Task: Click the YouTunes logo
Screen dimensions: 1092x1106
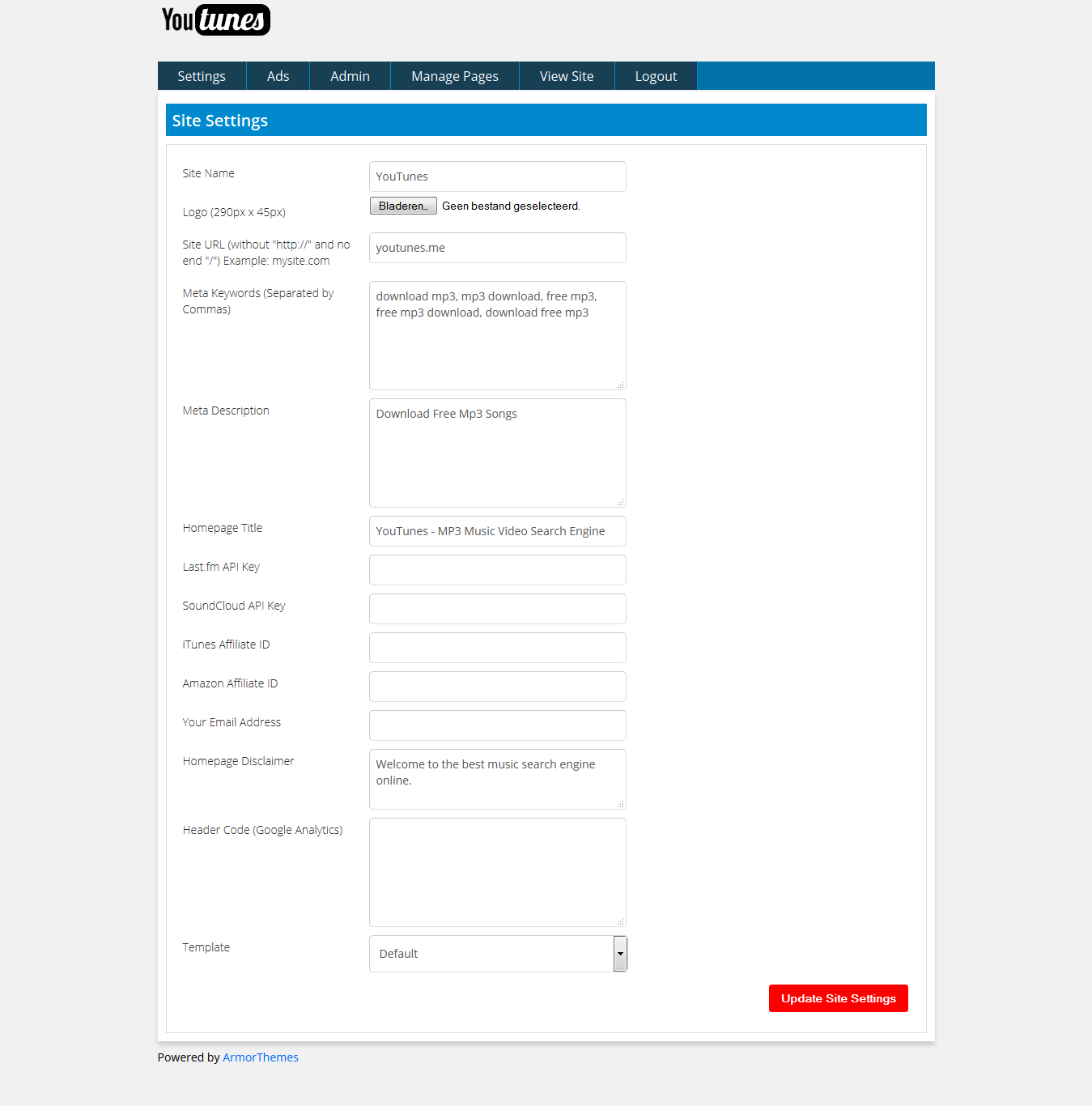Action: click(x=215, y=19)
